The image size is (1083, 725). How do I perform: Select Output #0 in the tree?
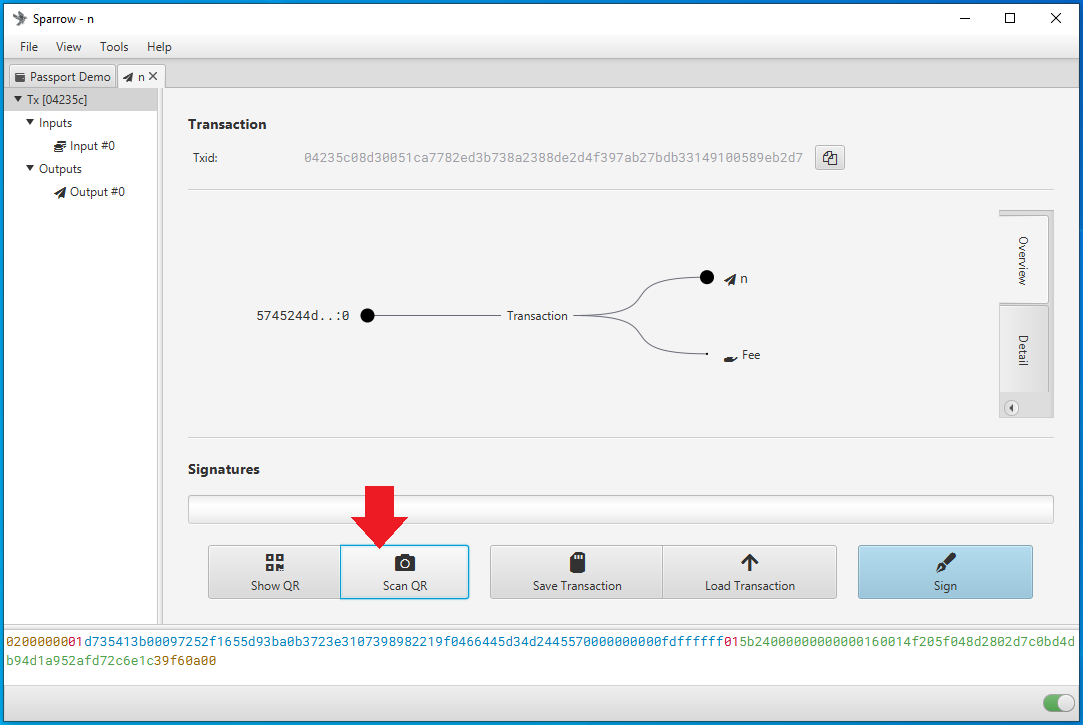click(89, 192)
